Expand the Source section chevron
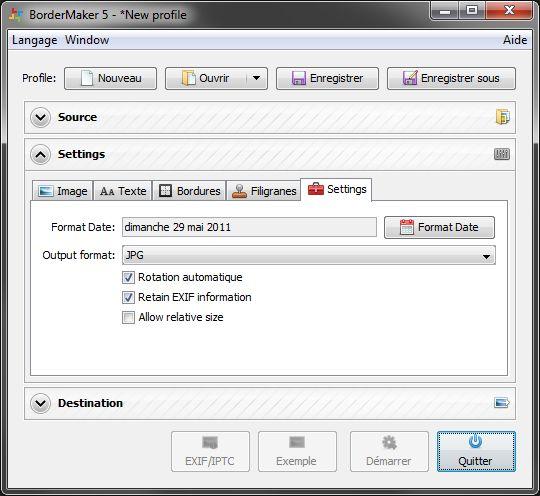The image size is (540, 496). click(41, 117)
